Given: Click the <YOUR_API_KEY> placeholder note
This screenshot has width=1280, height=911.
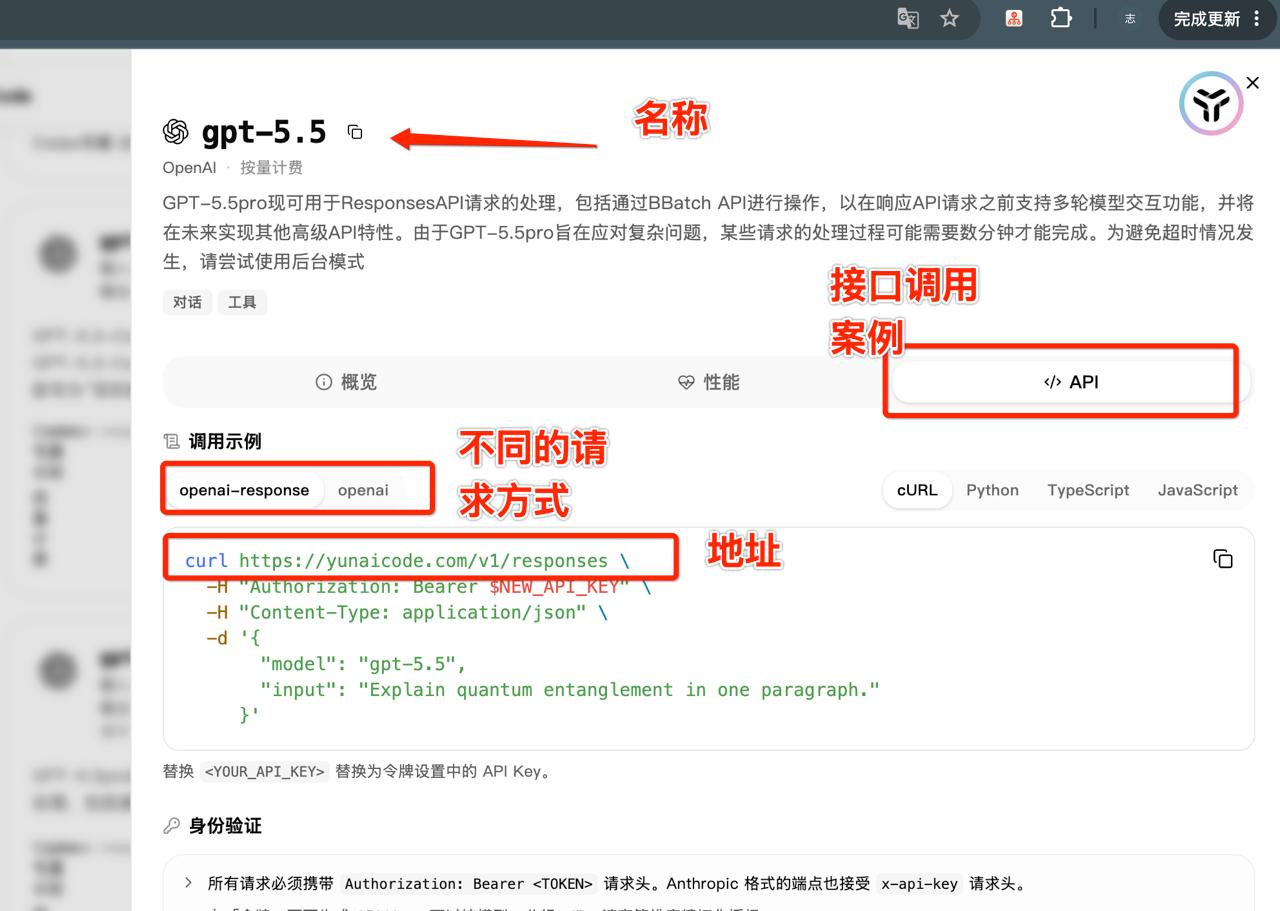Looking at the screenshot, I should coord(264,772).
